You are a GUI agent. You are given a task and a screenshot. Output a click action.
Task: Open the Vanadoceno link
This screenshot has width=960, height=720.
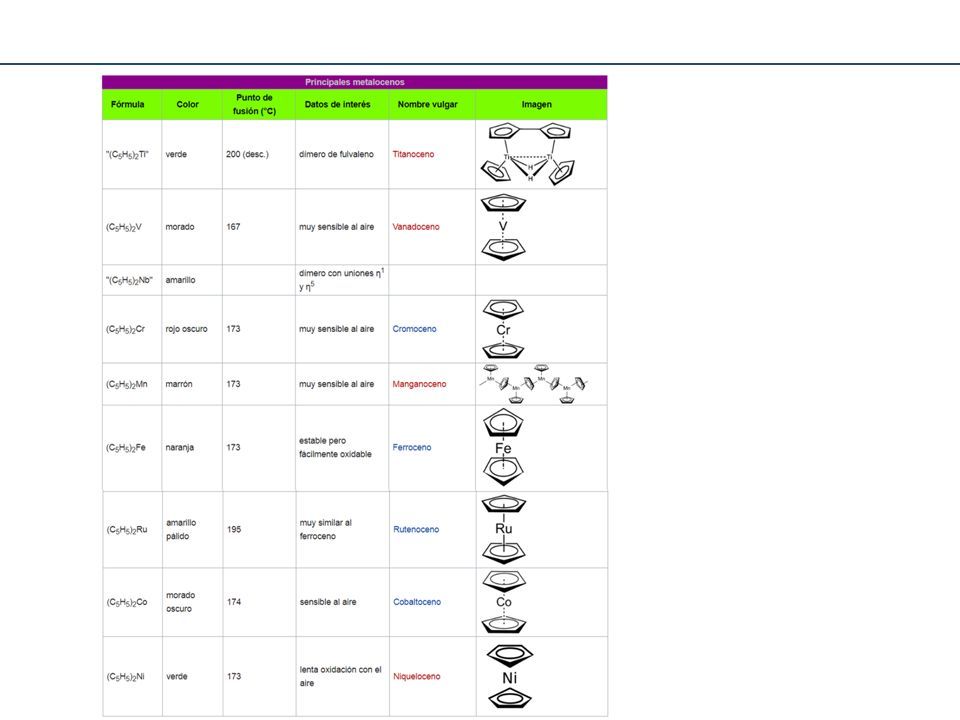416,227
